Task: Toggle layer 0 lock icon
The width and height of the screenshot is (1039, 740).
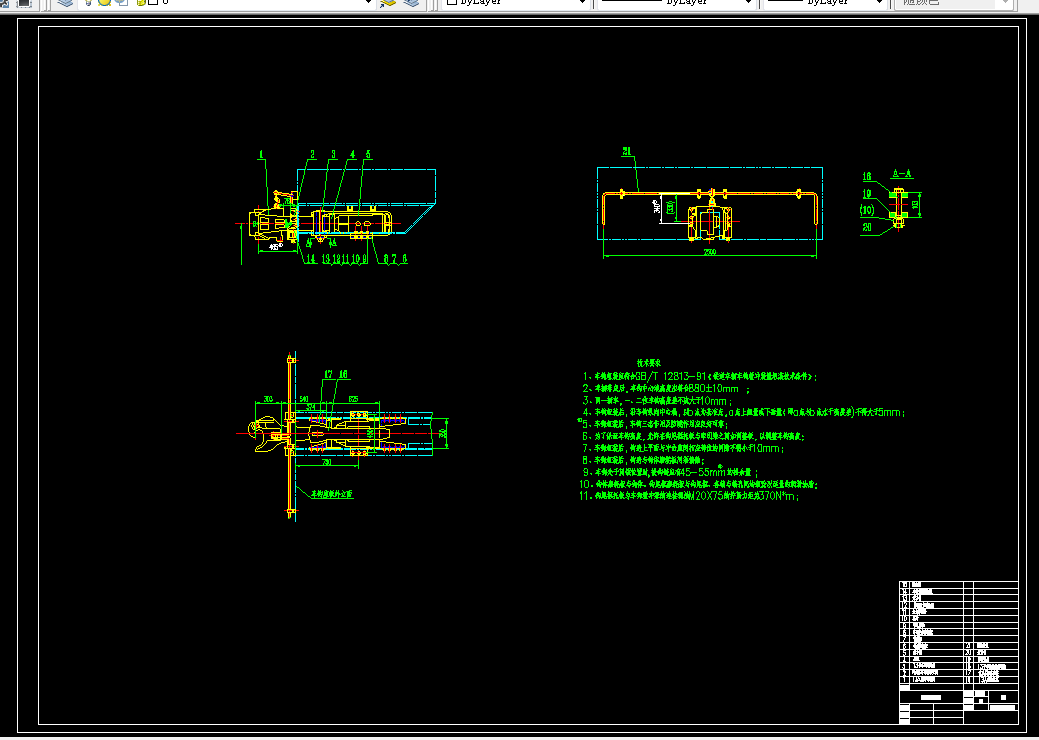Action: click(x=140, y=3)
